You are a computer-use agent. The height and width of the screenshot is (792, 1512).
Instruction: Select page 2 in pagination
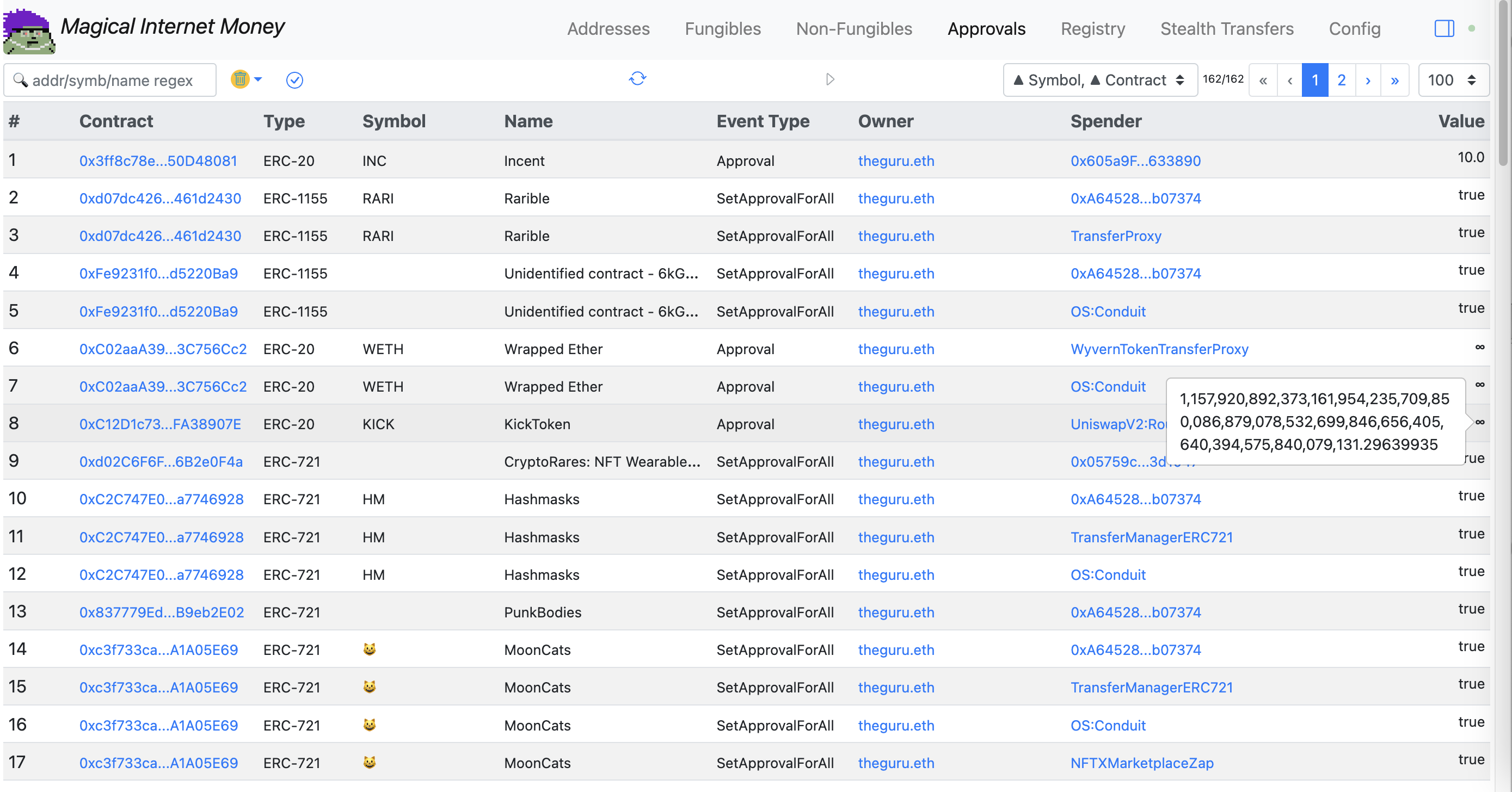click(1341, 80)
